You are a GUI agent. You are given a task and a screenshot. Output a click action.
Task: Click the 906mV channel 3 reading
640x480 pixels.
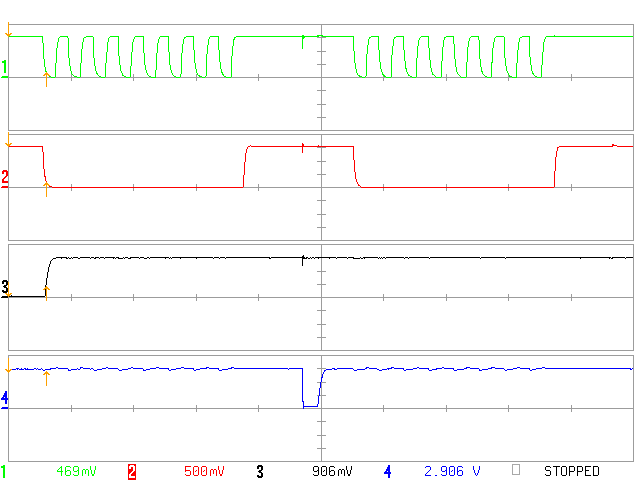tap(332, 471)
